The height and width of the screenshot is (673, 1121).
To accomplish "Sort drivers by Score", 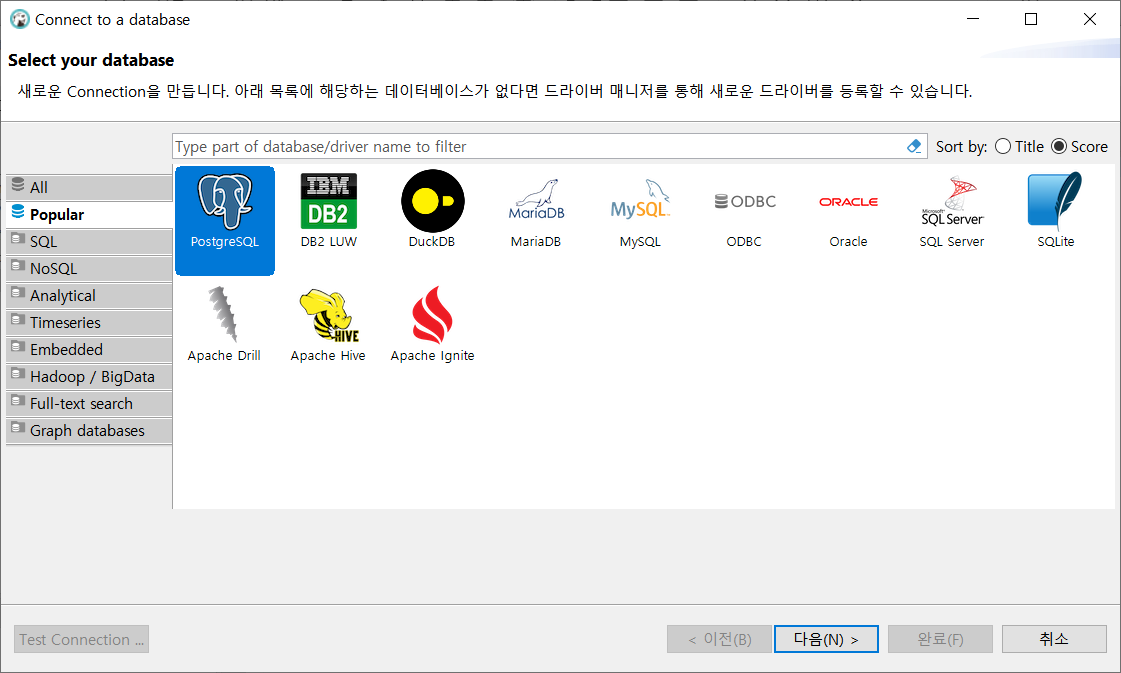I will point(1080,147).
